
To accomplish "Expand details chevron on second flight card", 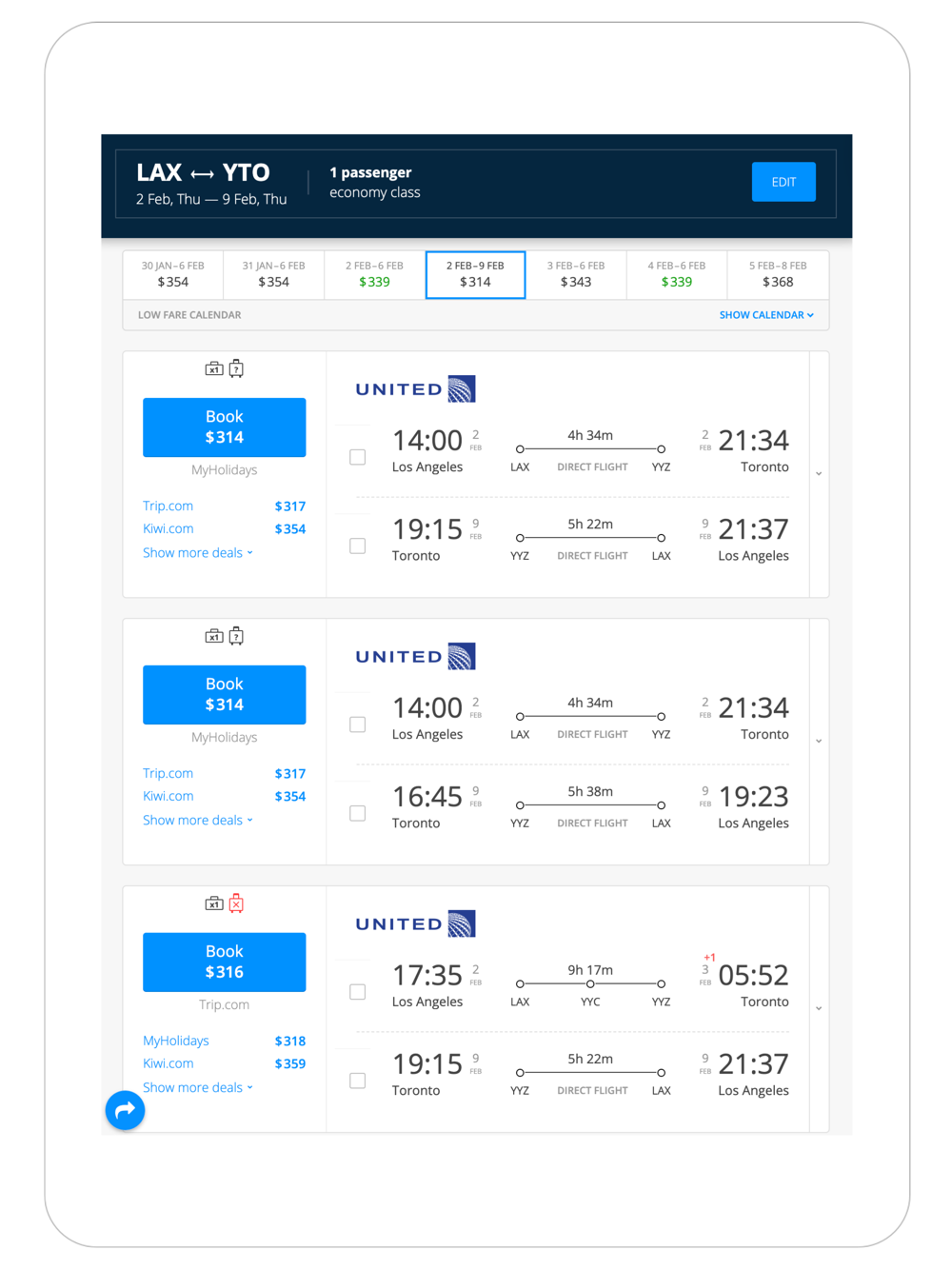I will point(819,742).
